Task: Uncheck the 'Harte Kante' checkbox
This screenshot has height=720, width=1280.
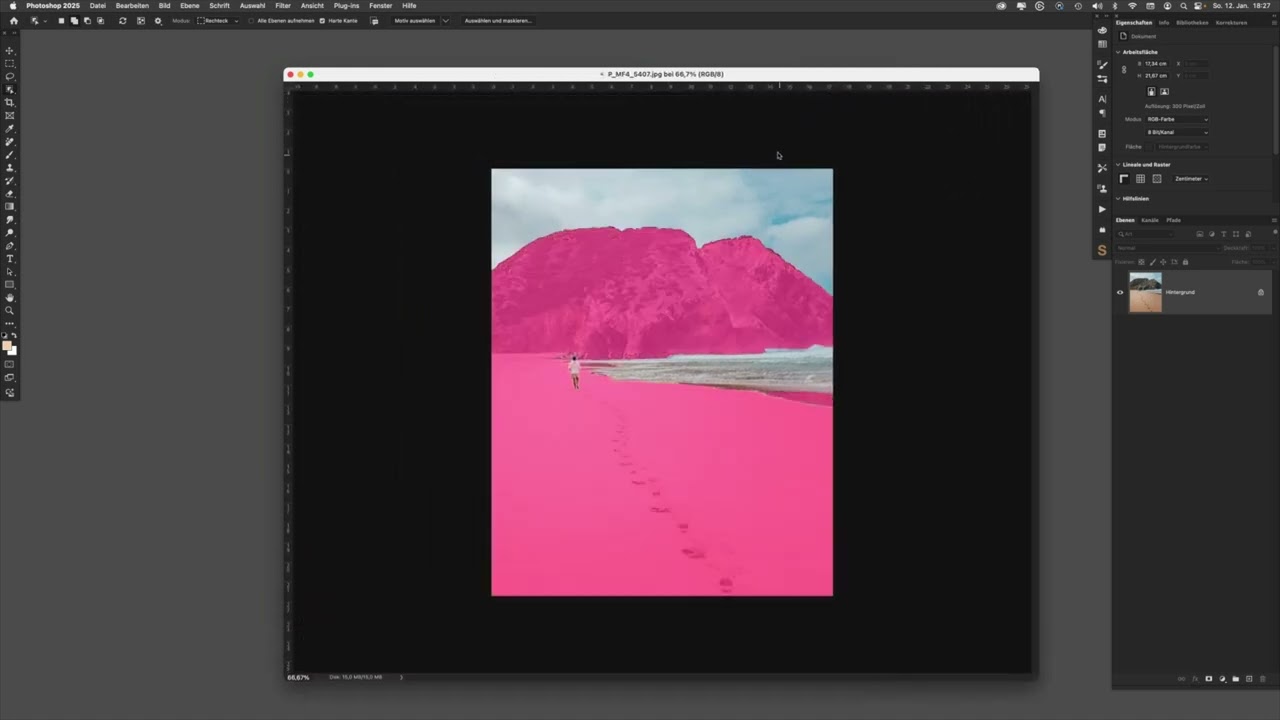Action: click(322, 20)
